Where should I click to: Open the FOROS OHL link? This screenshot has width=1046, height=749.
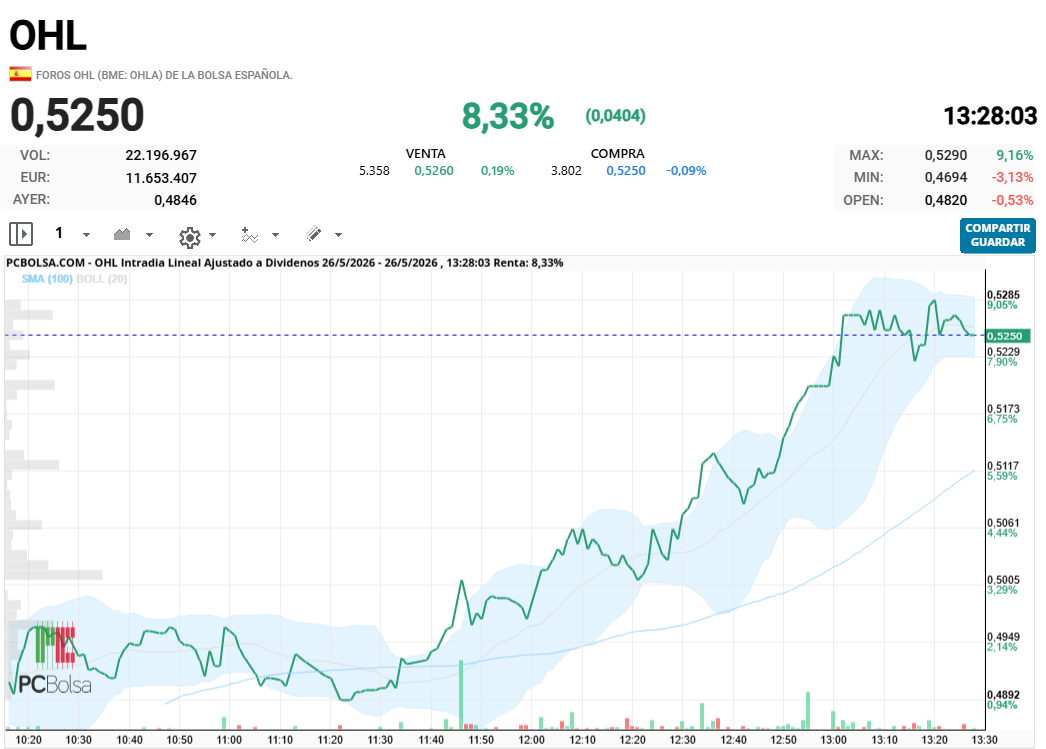click(x=164, y=75)
